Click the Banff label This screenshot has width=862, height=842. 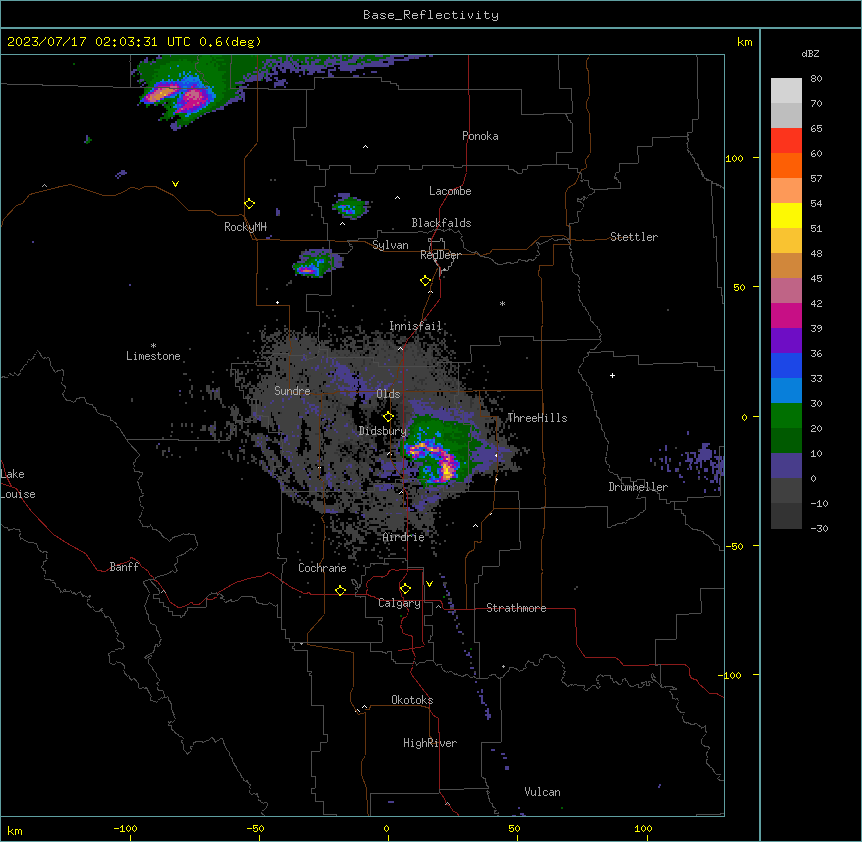pyautogui.click(x=124, y=567)
